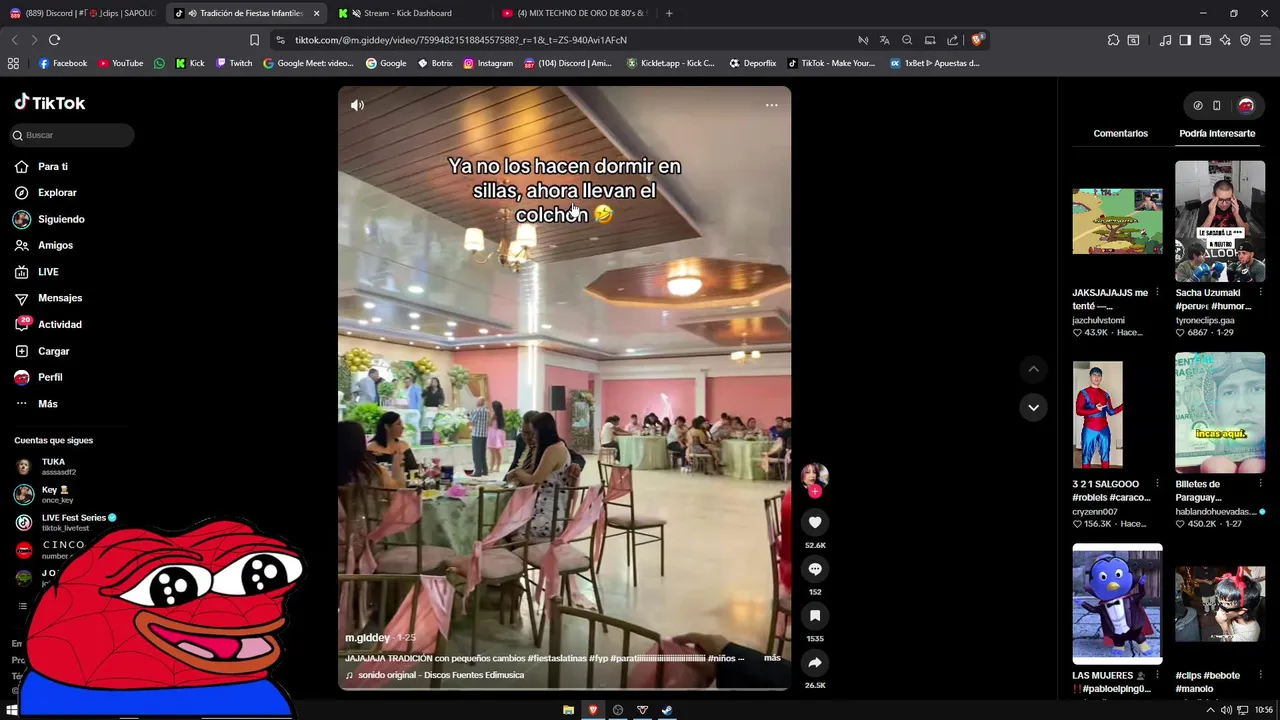Open the Cargar upload page
This screenshot has height=720, width=1280.
point(53,351)
